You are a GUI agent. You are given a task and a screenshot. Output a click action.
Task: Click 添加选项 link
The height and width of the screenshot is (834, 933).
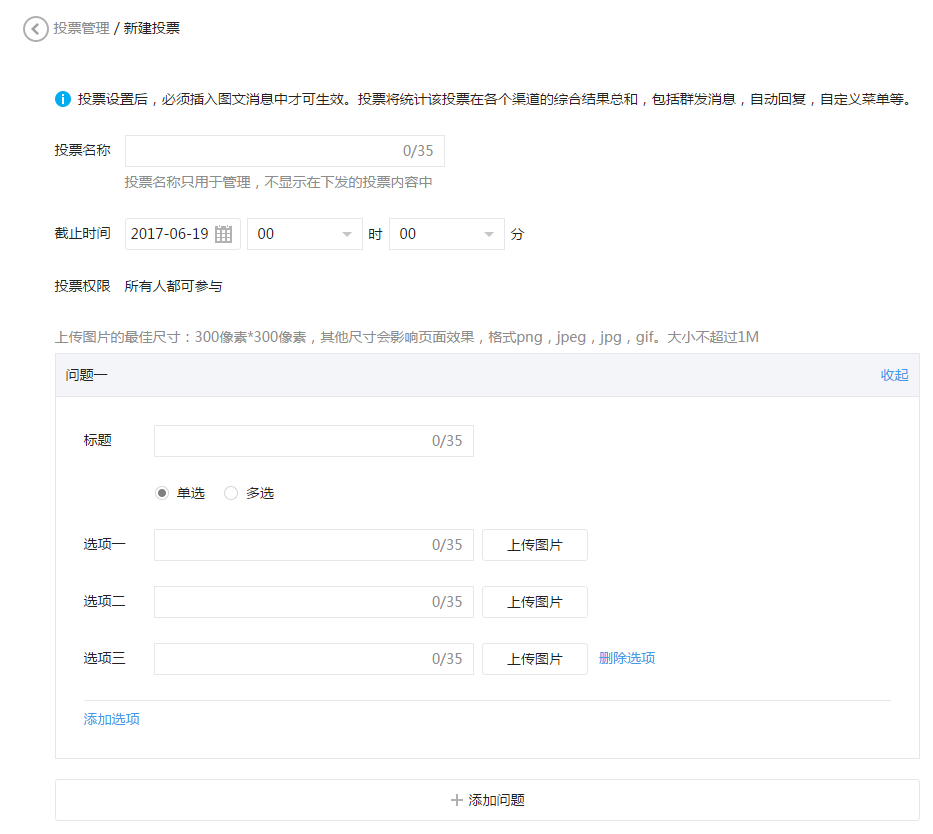coord(111,719)
